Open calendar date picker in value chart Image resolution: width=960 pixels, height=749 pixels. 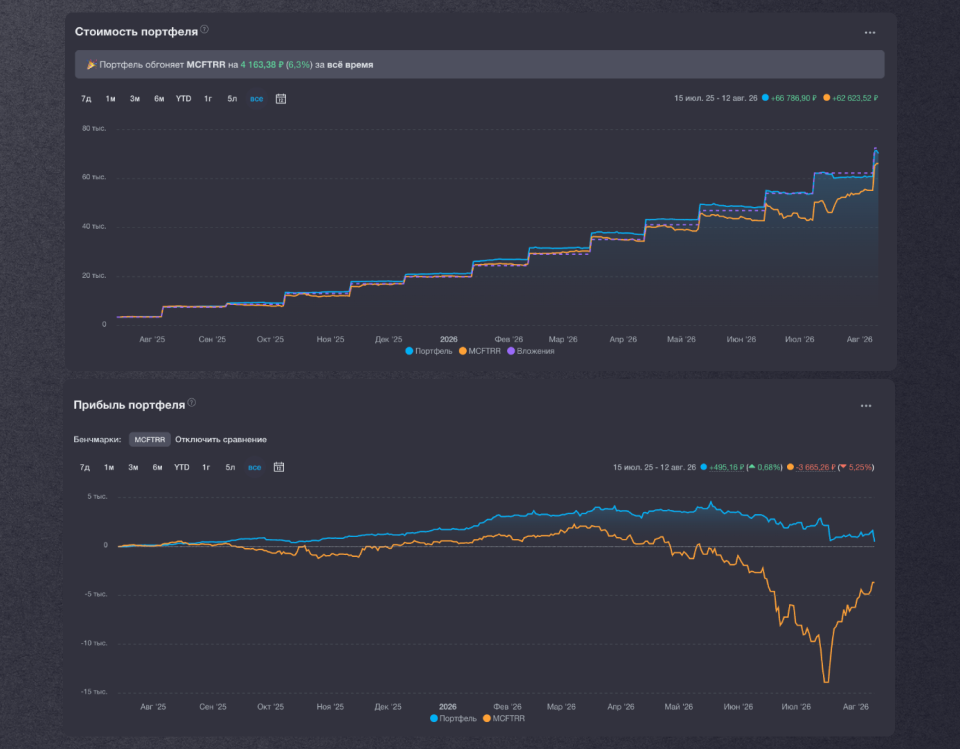pyautogui.click(x=280, y=99)
